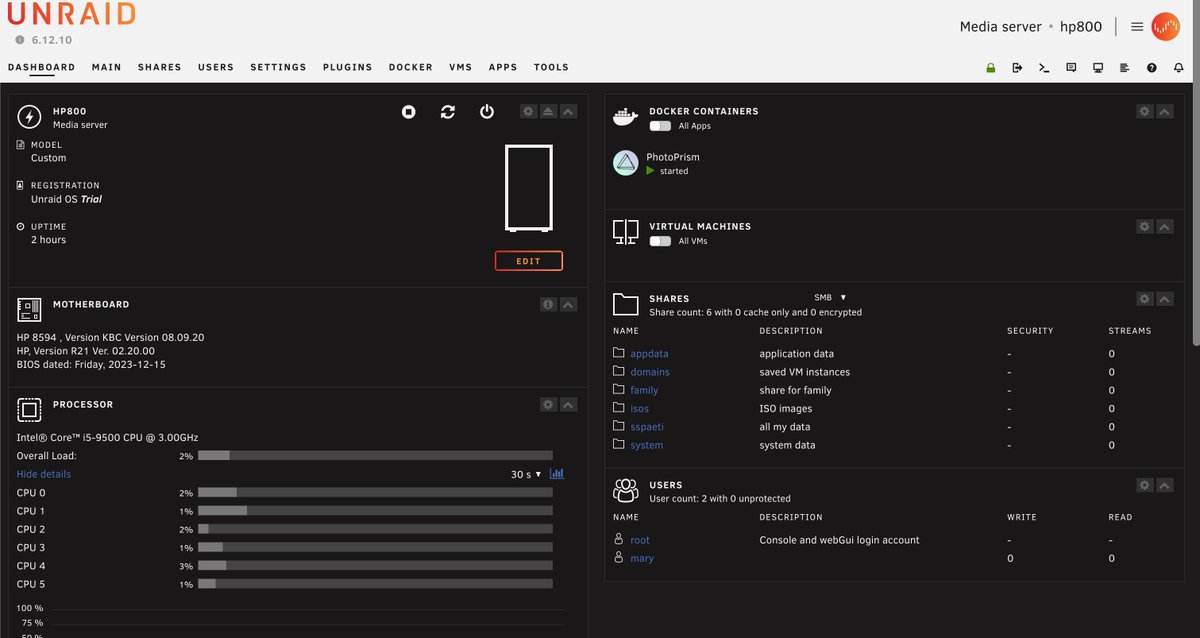The height and width of the screenshot is (638, 1200).
Task: Click the PhotoPrism container logo
Action: coord(625,161)
